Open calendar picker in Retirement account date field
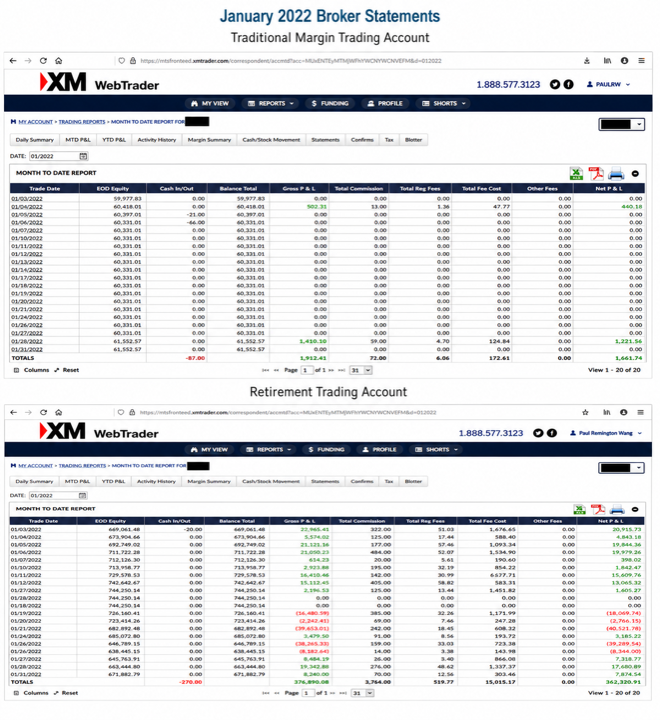The image size is (660, 720). coord(82,495)
